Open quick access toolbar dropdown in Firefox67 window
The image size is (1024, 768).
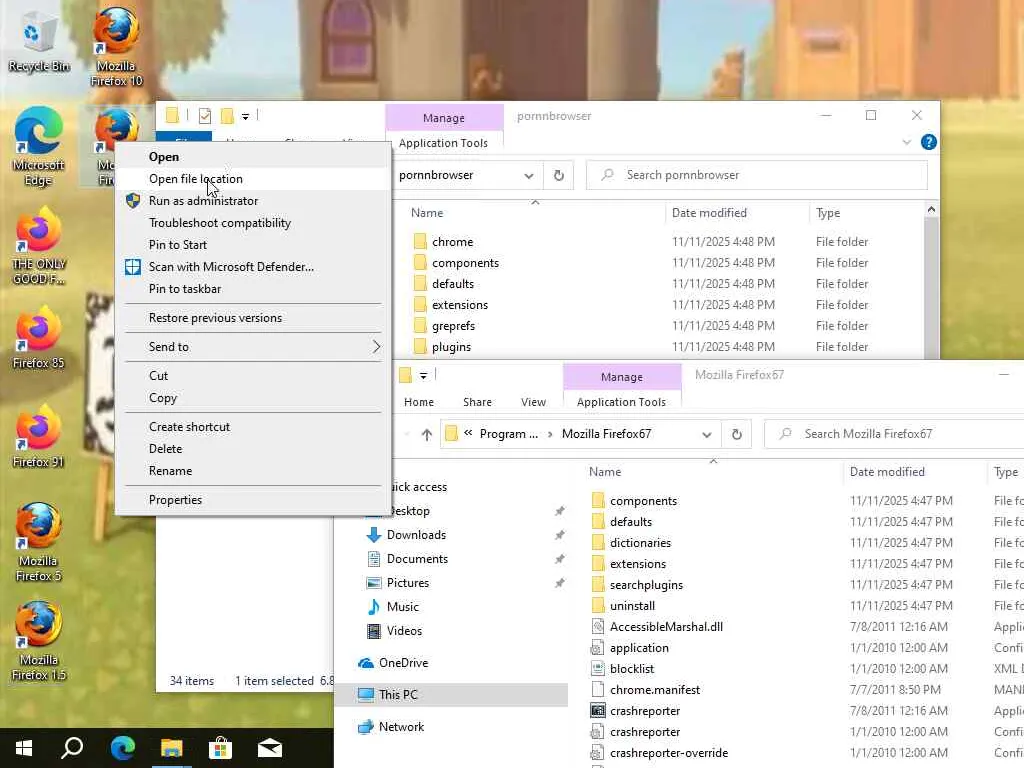point(423,376)
